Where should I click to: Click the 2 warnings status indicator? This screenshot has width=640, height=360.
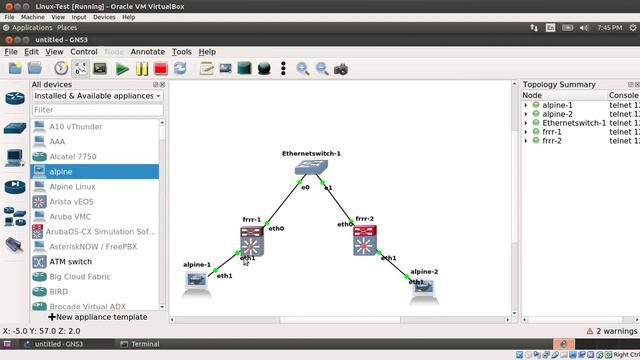pos(611,331)
